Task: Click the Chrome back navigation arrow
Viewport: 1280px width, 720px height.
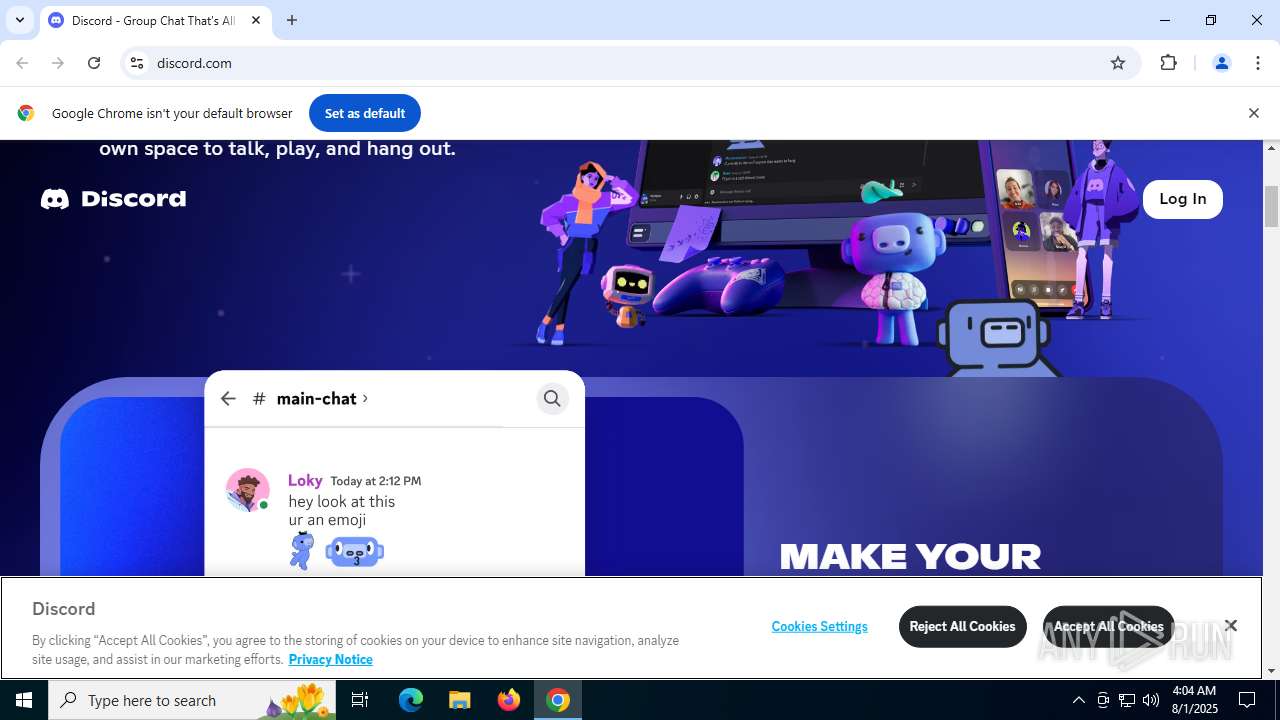Action: (22, 63)
